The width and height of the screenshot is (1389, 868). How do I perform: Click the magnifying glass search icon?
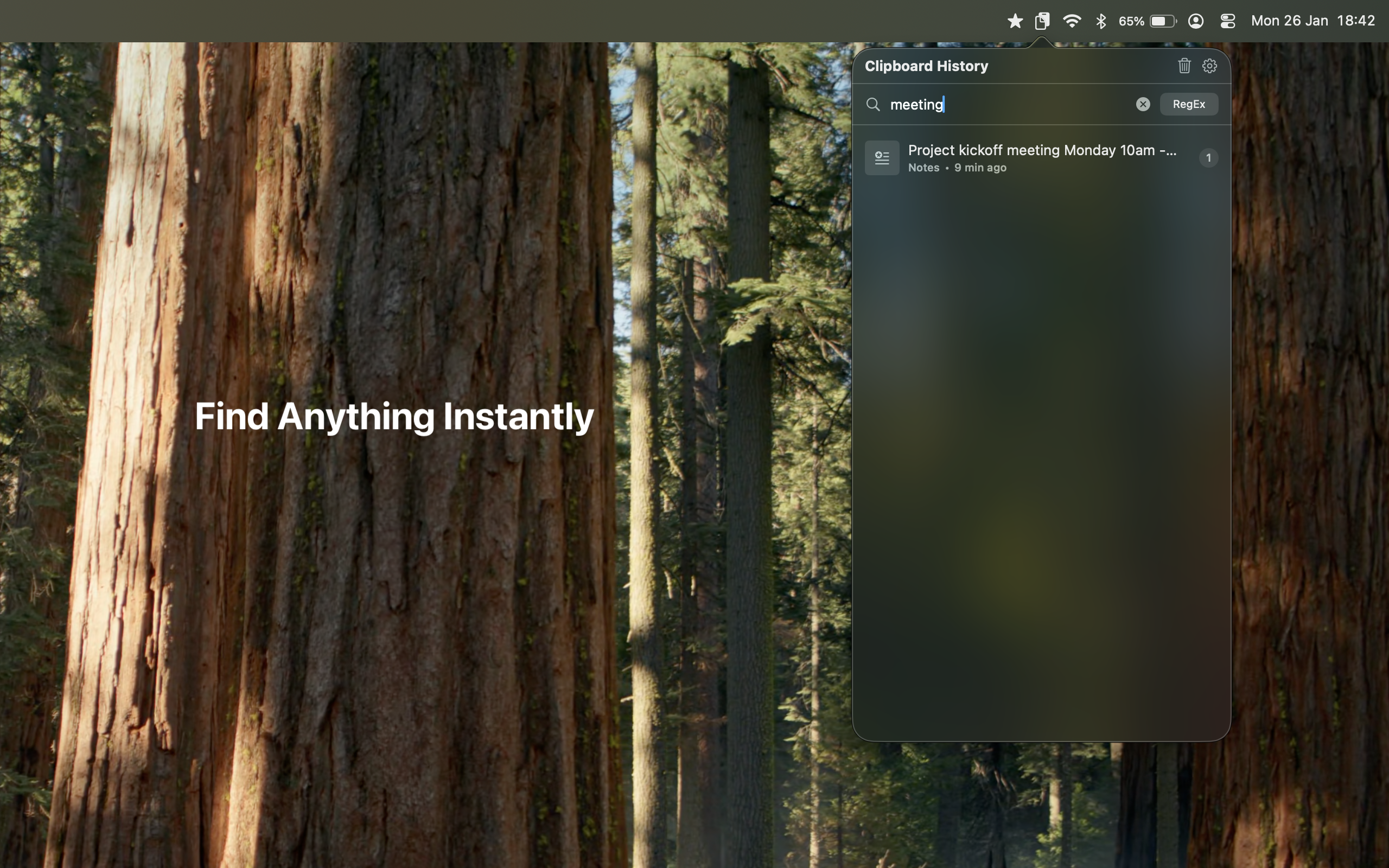(x=874, y=105)
